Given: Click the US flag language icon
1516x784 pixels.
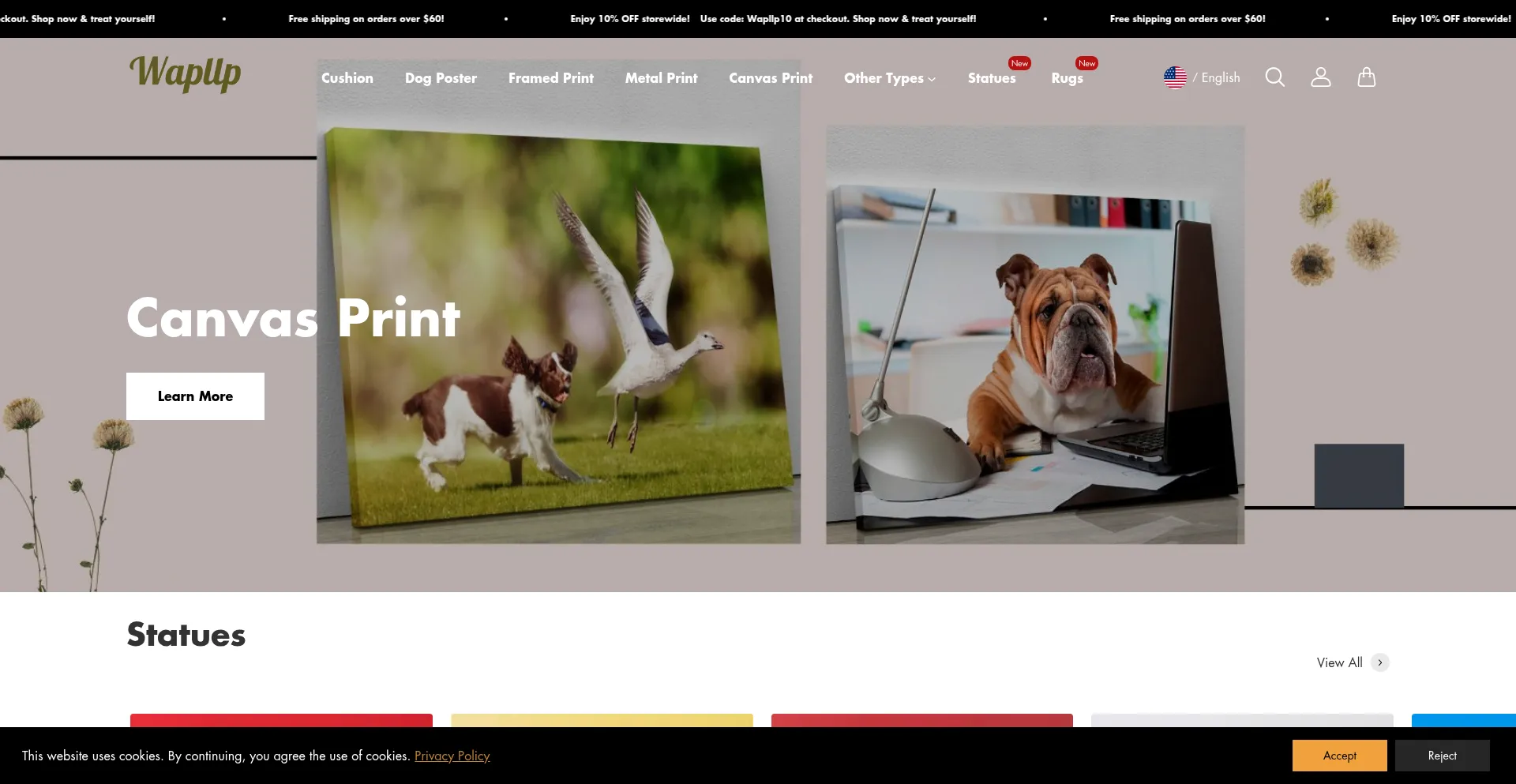Looking at the screenshot, I should 1175,77.
